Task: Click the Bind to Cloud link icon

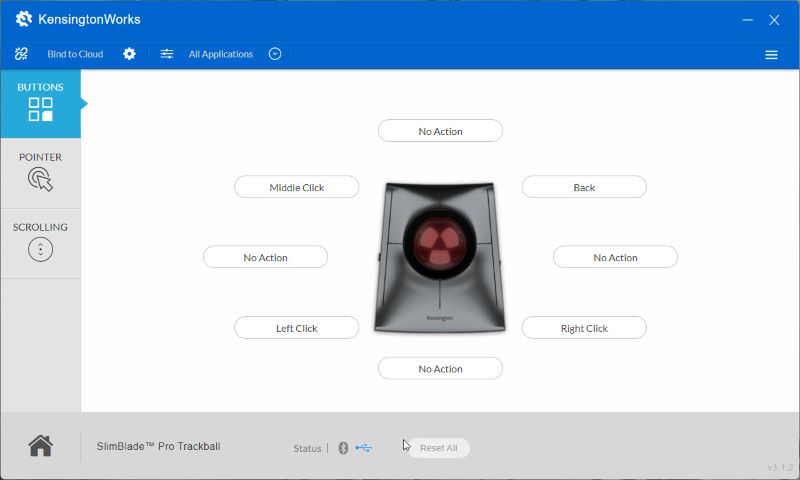Action: pyautogui.click(x=21, y=54)
